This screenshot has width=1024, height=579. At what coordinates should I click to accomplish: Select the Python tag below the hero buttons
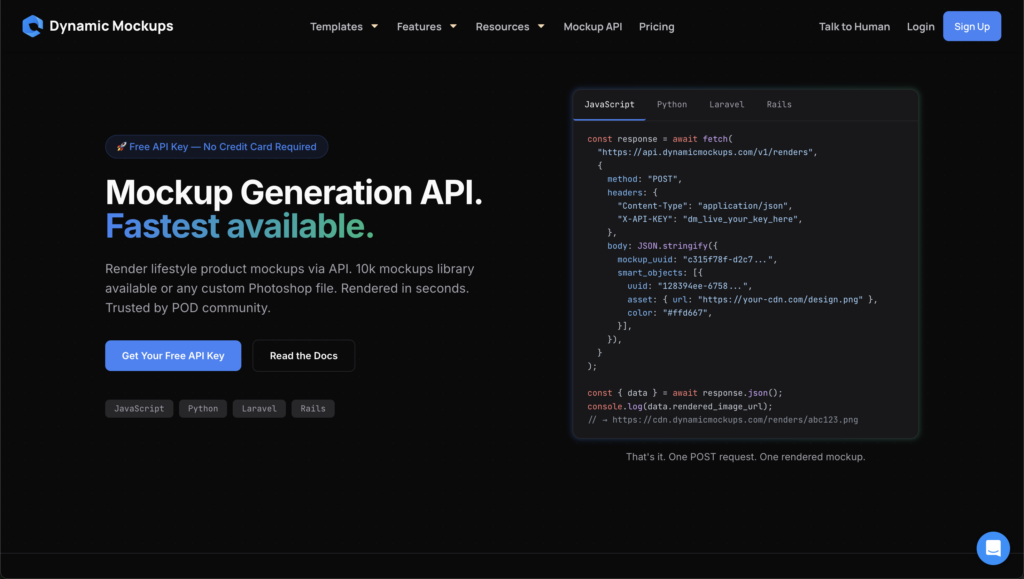[x=203, y=409]
